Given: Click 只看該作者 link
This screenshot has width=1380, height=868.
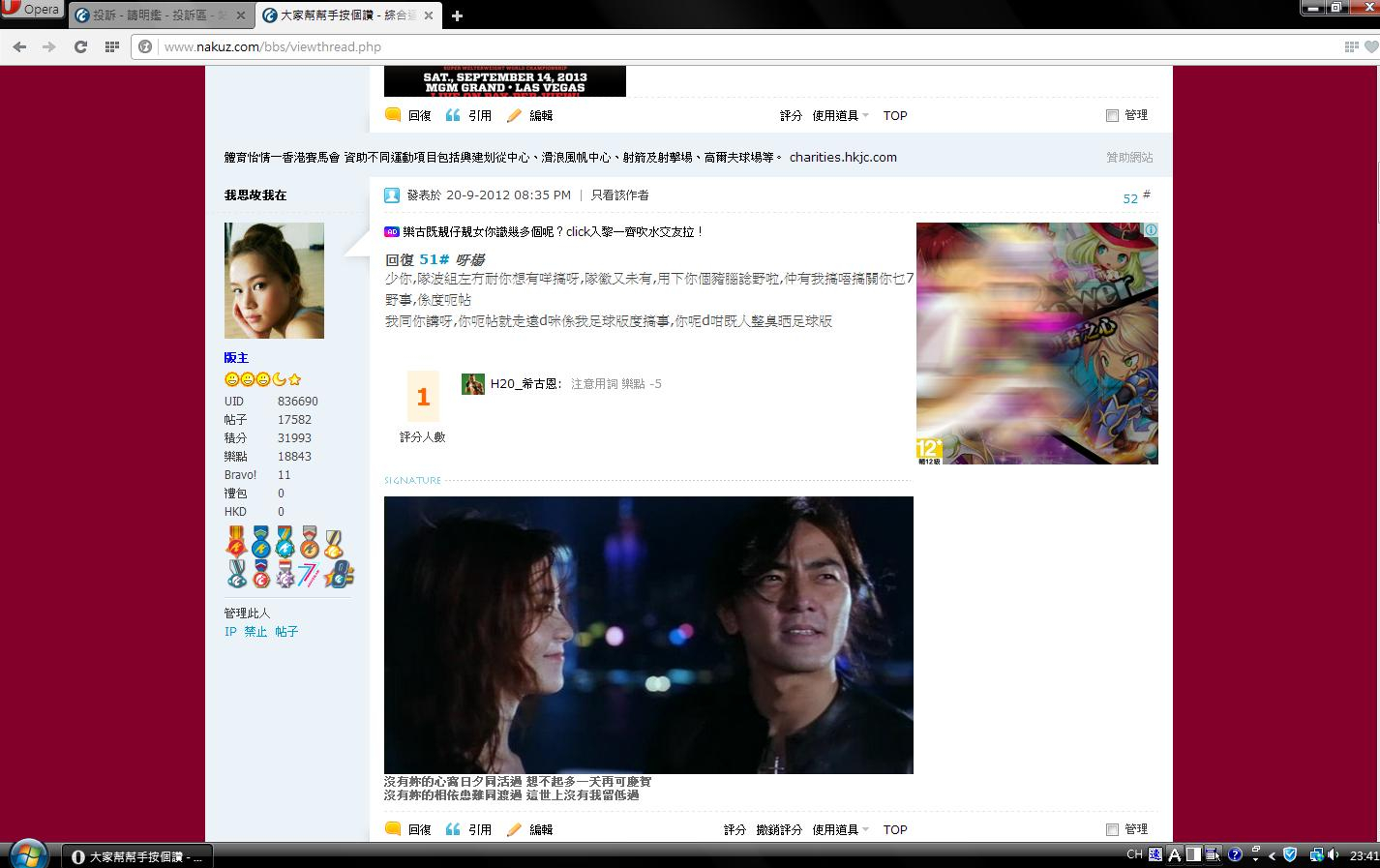Looking at the screenshot, I should (x=620, y=195).
